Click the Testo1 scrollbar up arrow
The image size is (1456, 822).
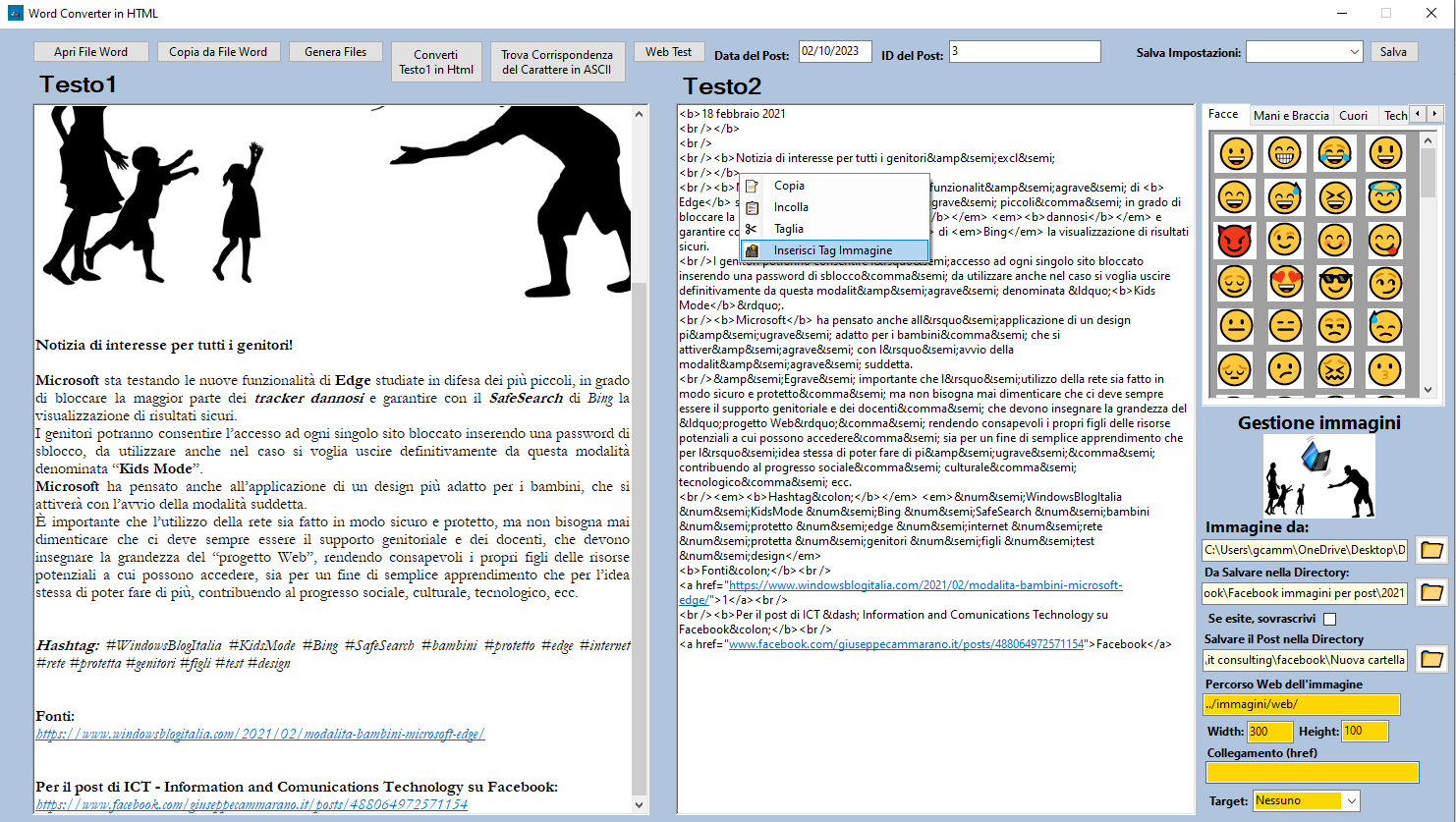640,114
